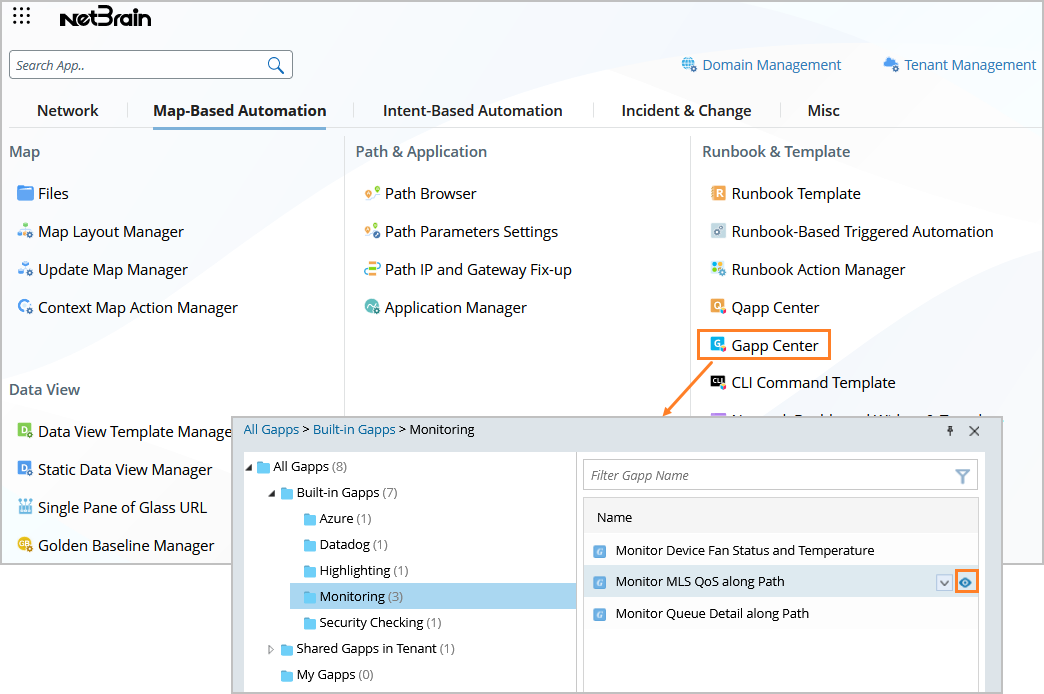The image size is (1044, 694).
Task: Click the Qapp Center icon
Action: coord(718,307)
